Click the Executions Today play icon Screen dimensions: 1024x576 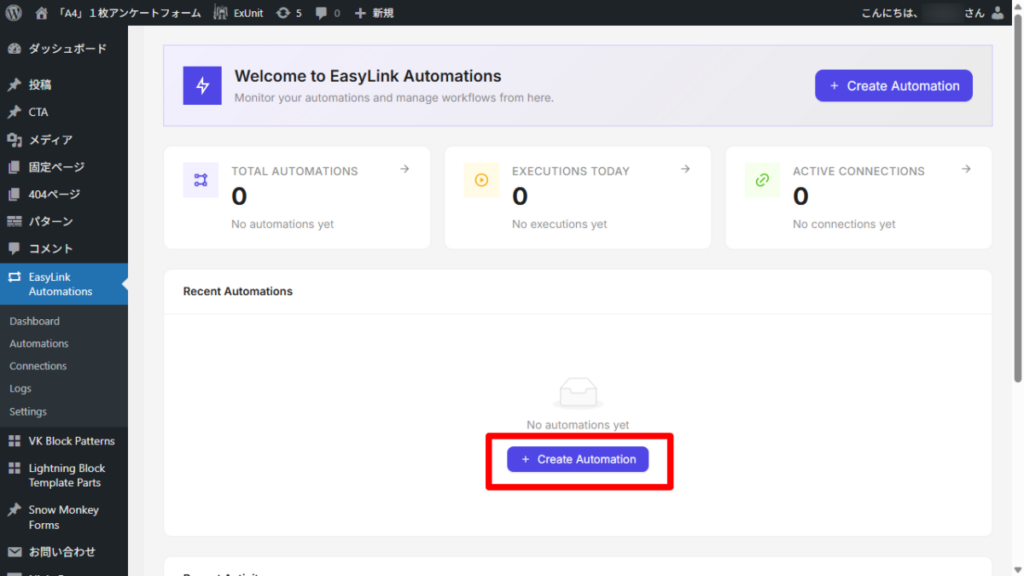pyautogui.click(x=481, y=180)
